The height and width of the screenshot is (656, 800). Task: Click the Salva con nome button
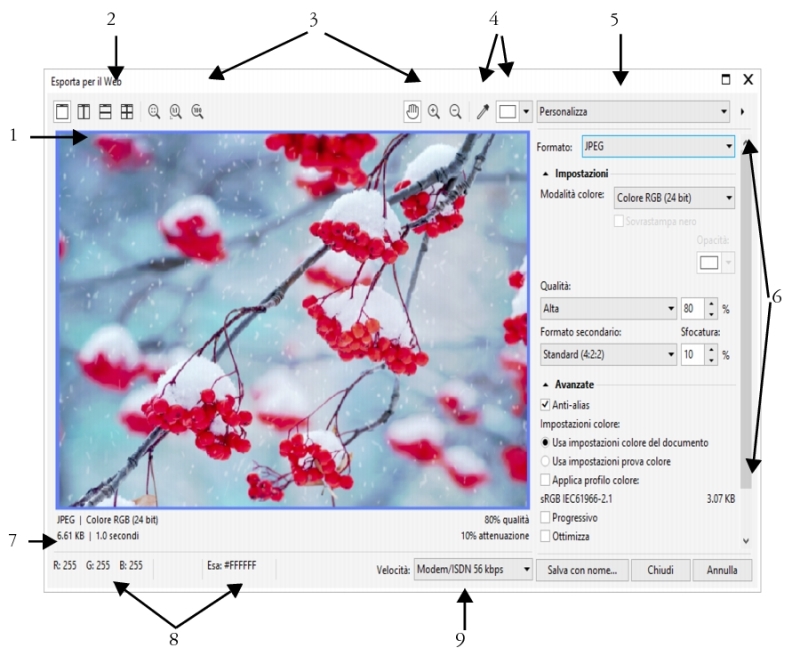tap(582, 570)
